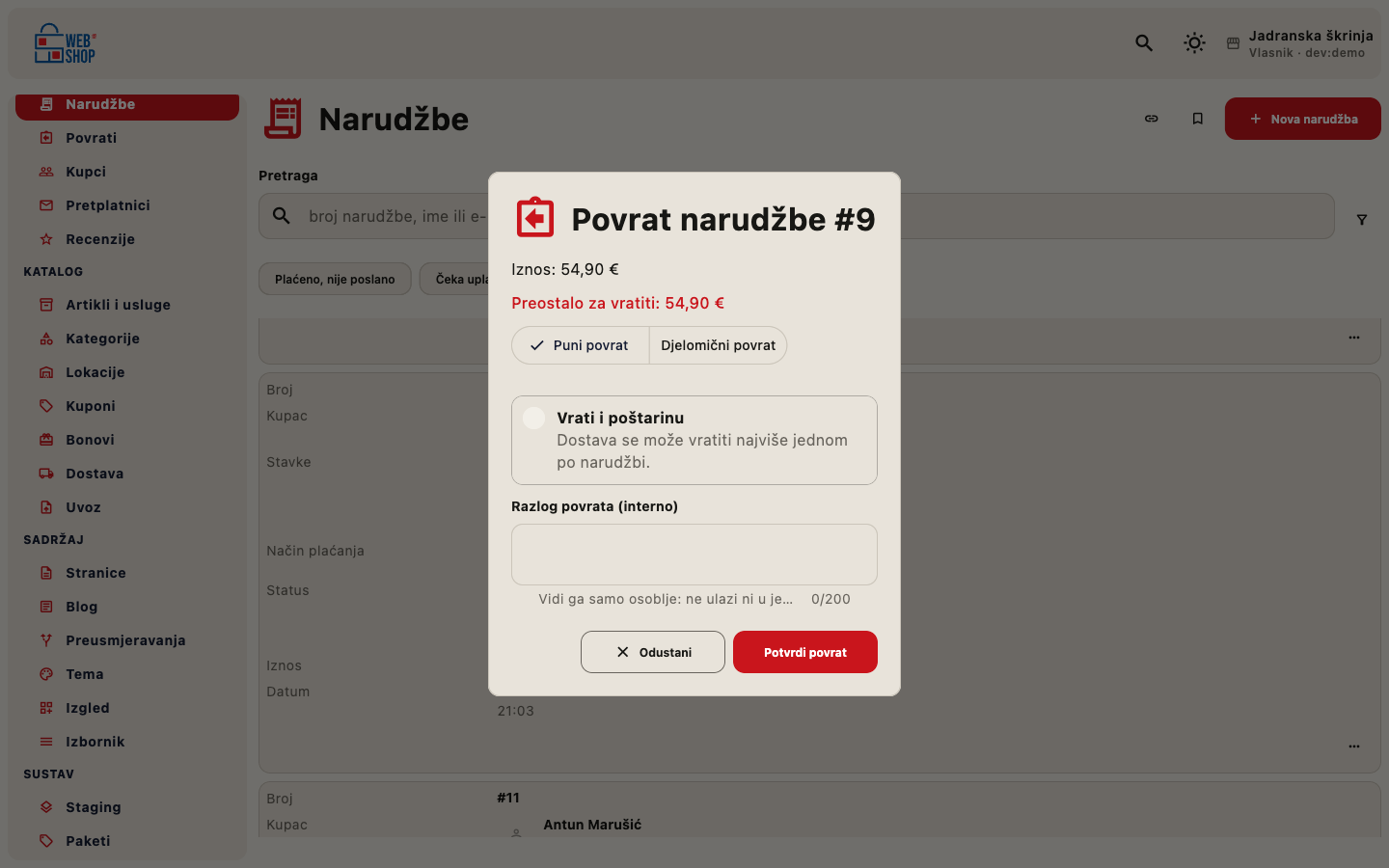Open Paketi in the sidebar

[x=127, y=841]
